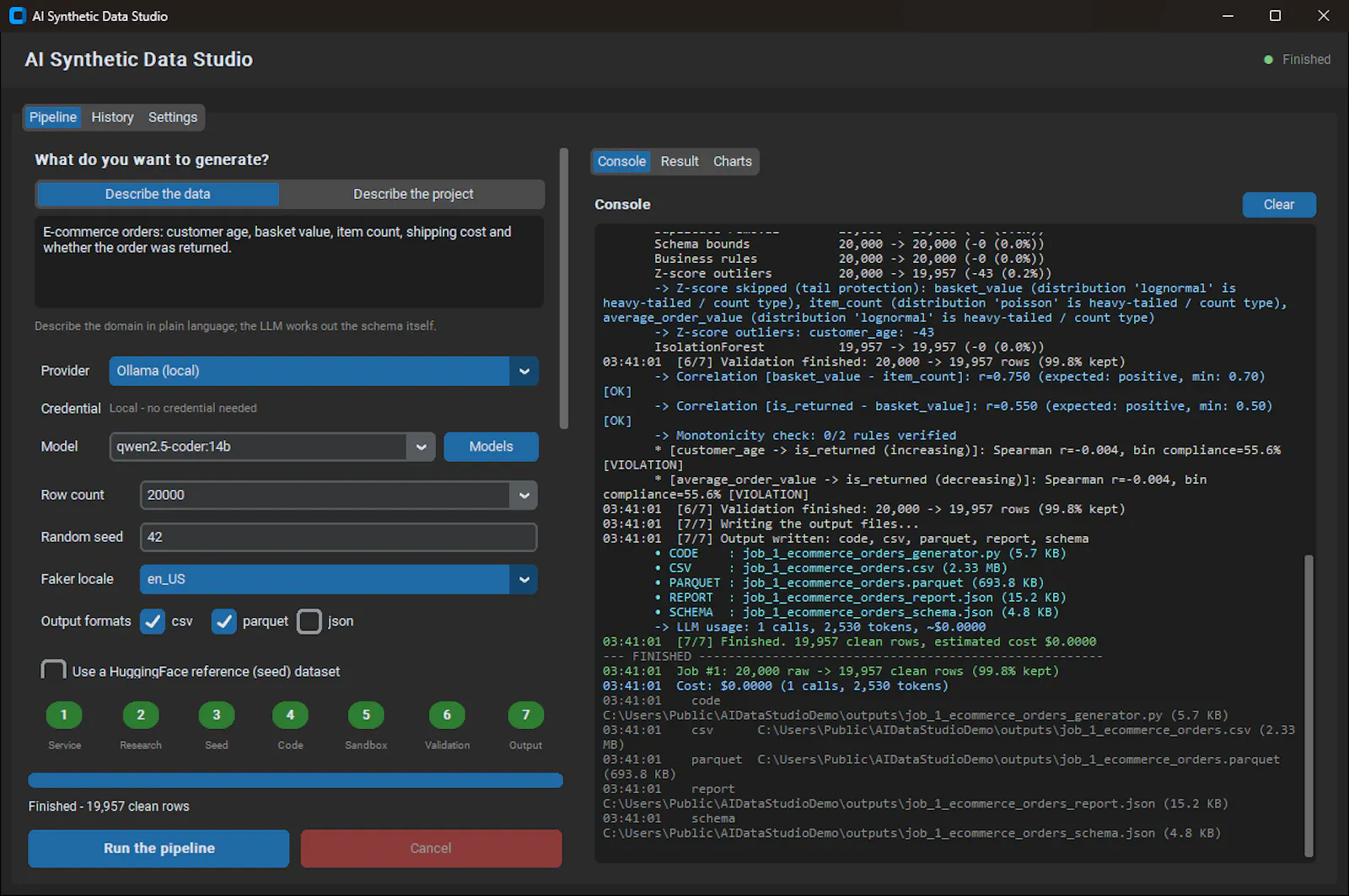Select the Console tab
Viewport: 1349px width, 896px height.
[x=621, y=161]
